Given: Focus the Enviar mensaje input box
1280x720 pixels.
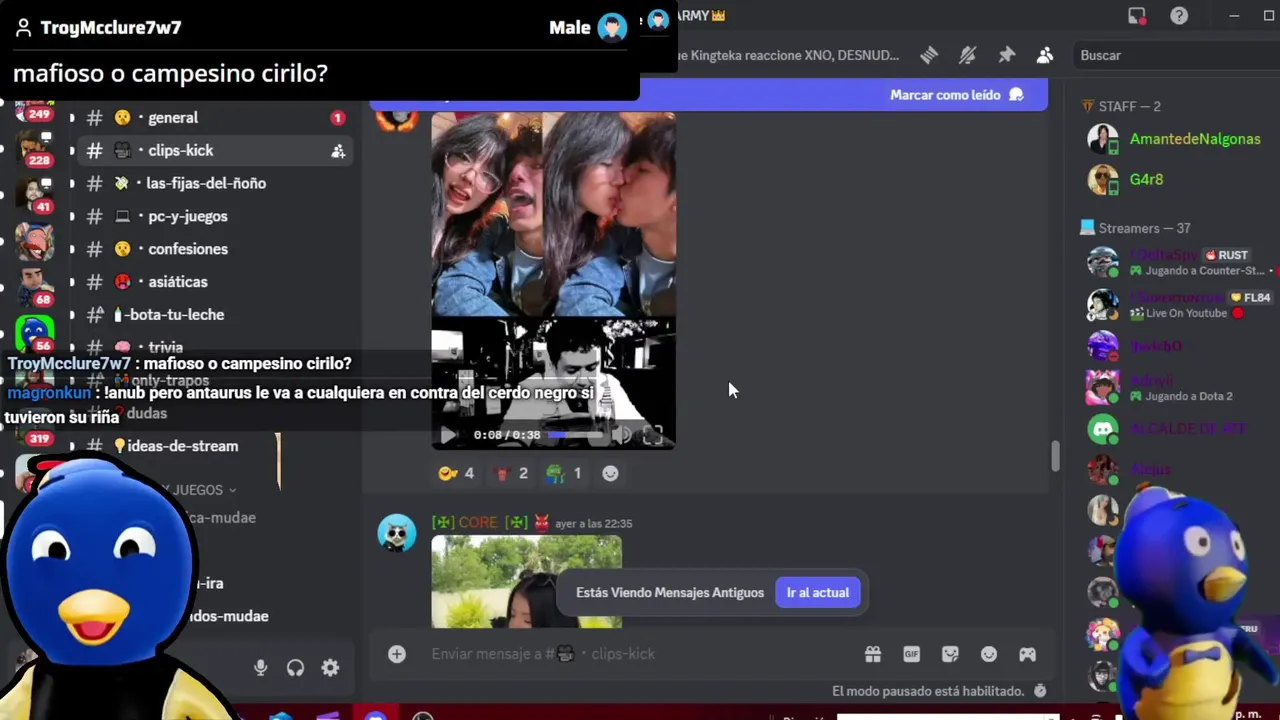Looking at the screenshot, I should (640, 654).
